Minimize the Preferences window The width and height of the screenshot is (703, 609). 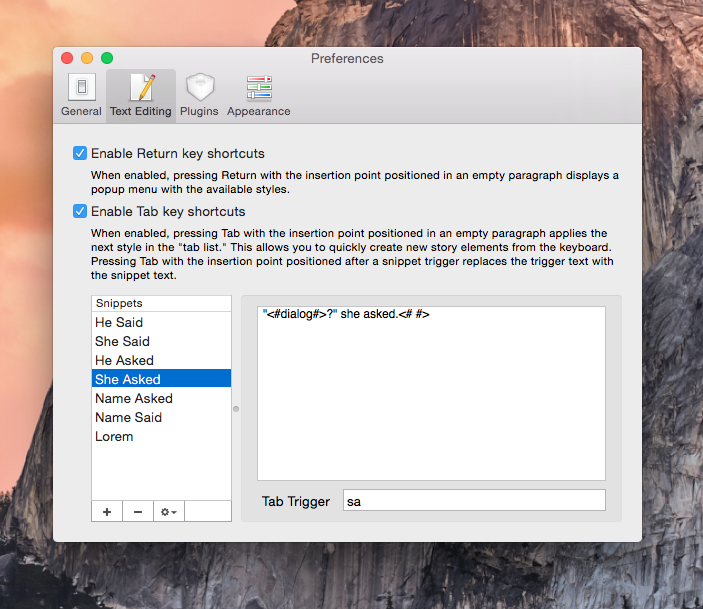(x=87, y=58)
